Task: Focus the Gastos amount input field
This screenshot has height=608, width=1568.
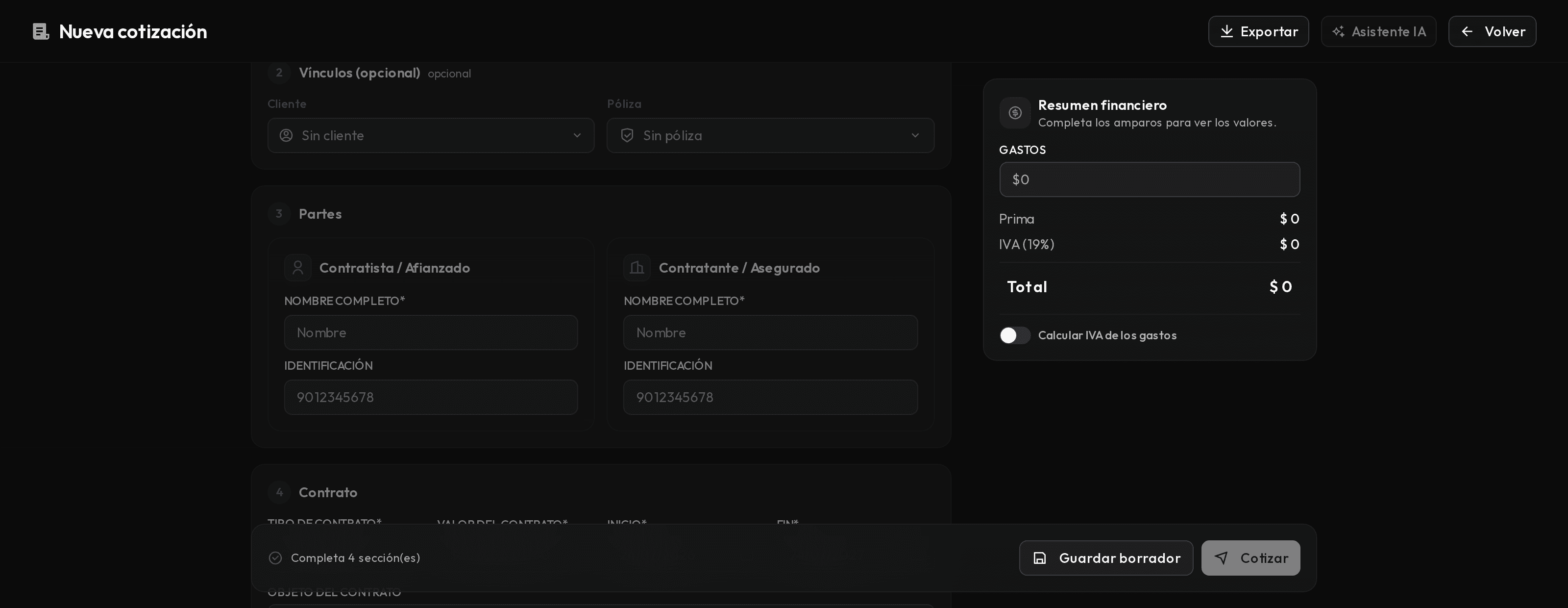Action: point(1149,180)
